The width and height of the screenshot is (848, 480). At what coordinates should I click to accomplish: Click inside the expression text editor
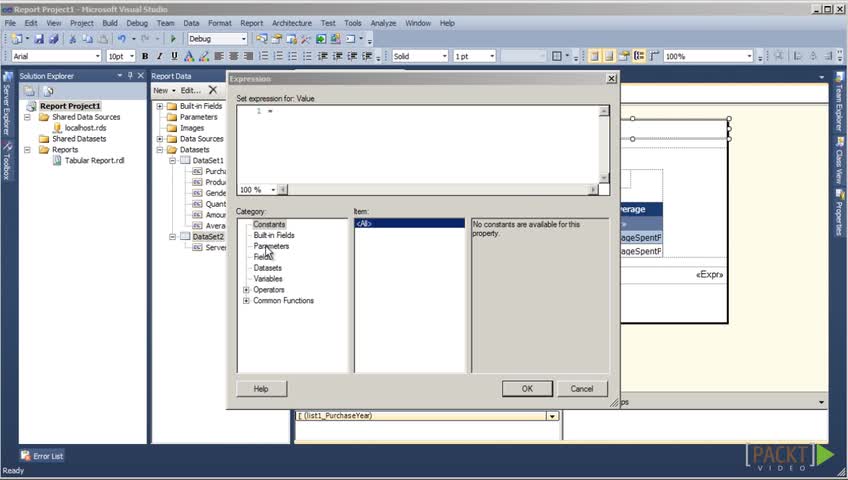pyautogui.click(x=418, y=144)
